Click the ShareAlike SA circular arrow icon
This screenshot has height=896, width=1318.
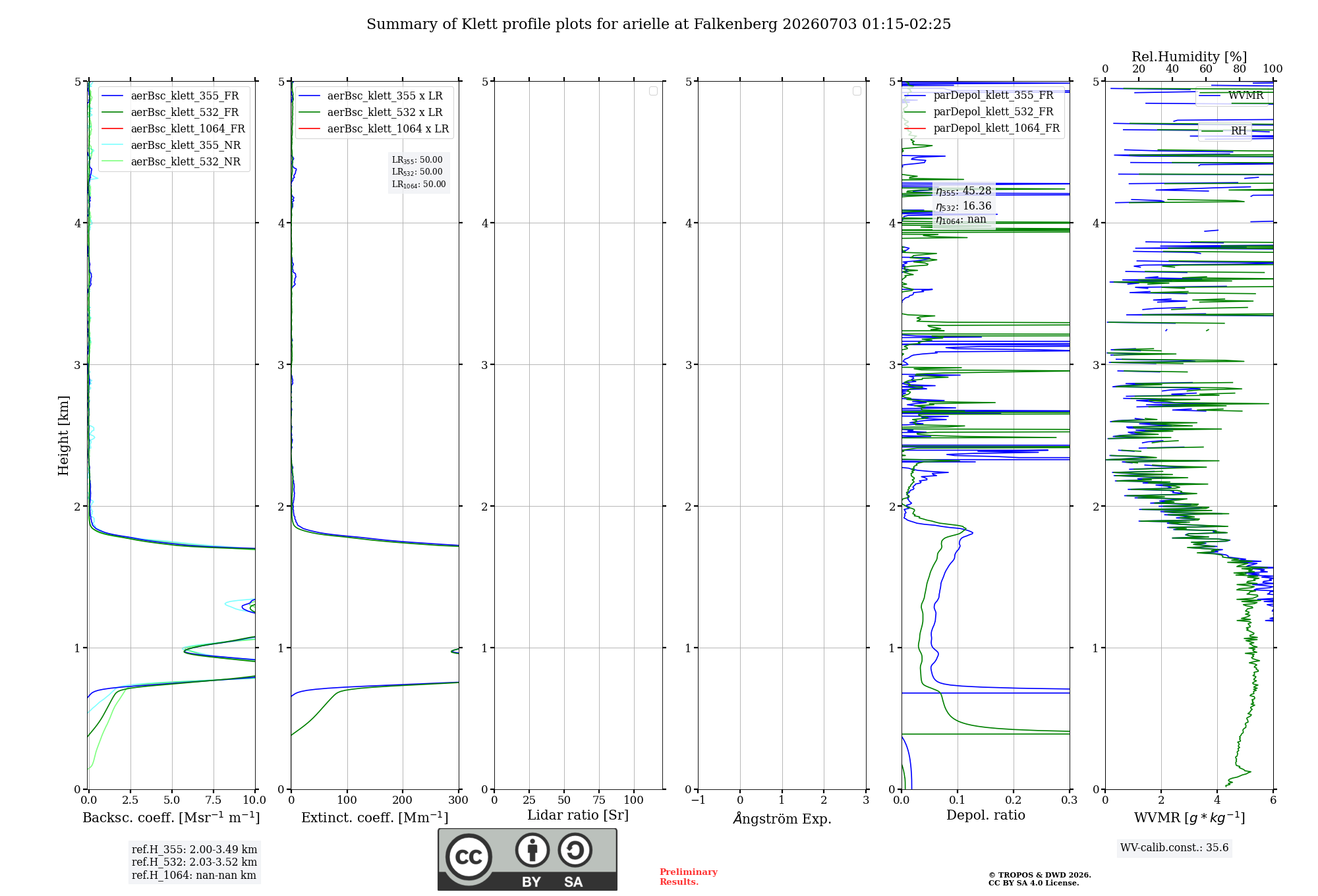pyautogui.click(x=575, y=850)
